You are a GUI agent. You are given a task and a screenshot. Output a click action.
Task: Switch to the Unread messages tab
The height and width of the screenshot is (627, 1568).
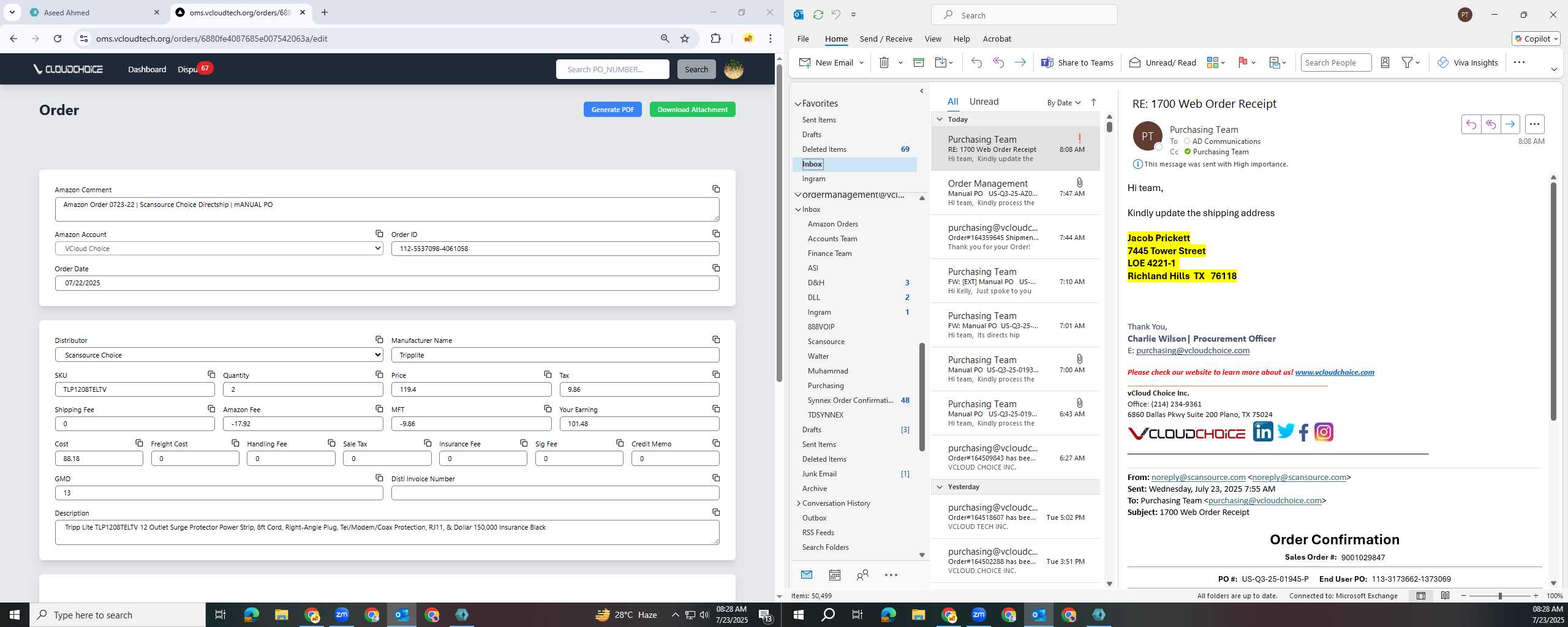point(984,102)
